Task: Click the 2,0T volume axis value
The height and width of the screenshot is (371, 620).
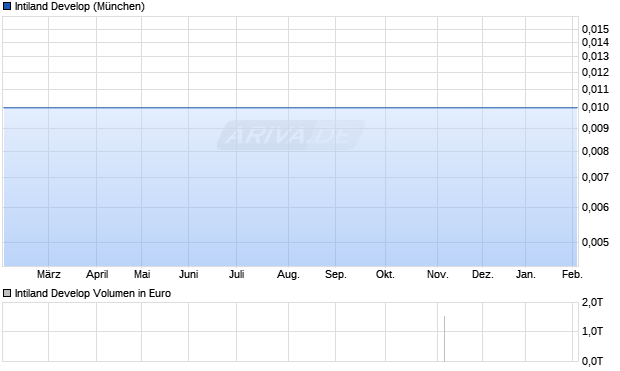Action: point(592,303)
